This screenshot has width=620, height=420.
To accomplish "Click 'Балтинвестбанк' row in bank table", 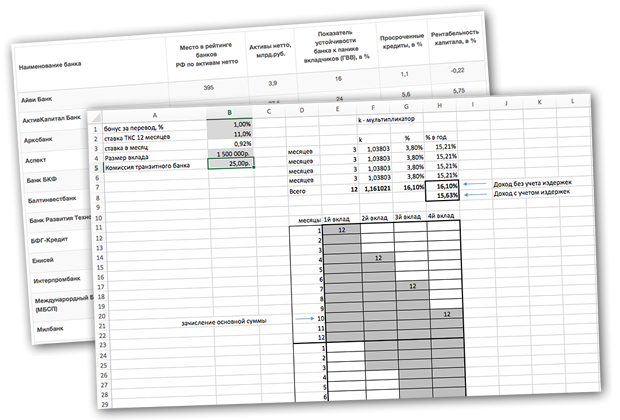I will (52, 199).
